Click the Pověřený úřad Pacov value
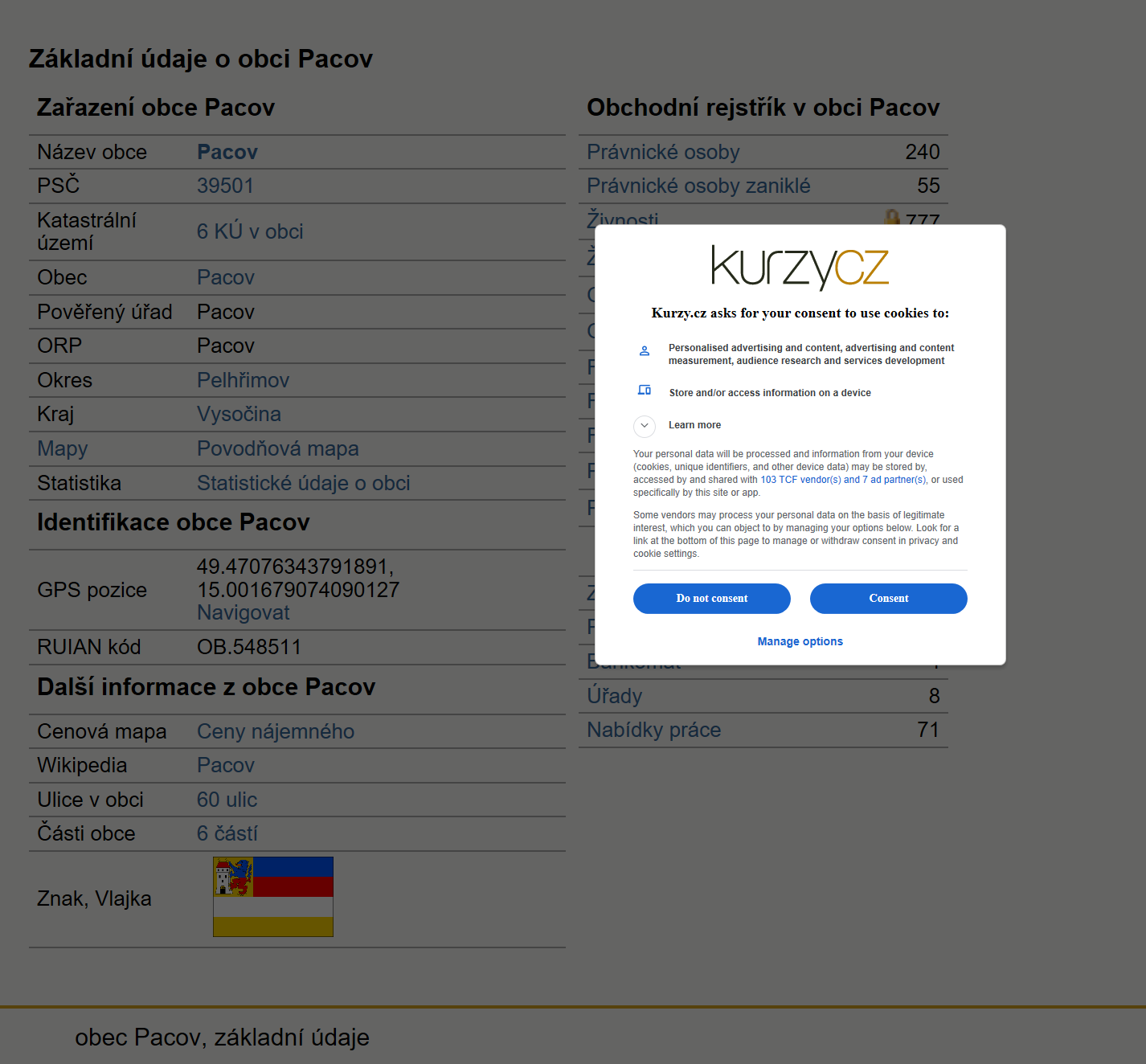 coord(226,312)
